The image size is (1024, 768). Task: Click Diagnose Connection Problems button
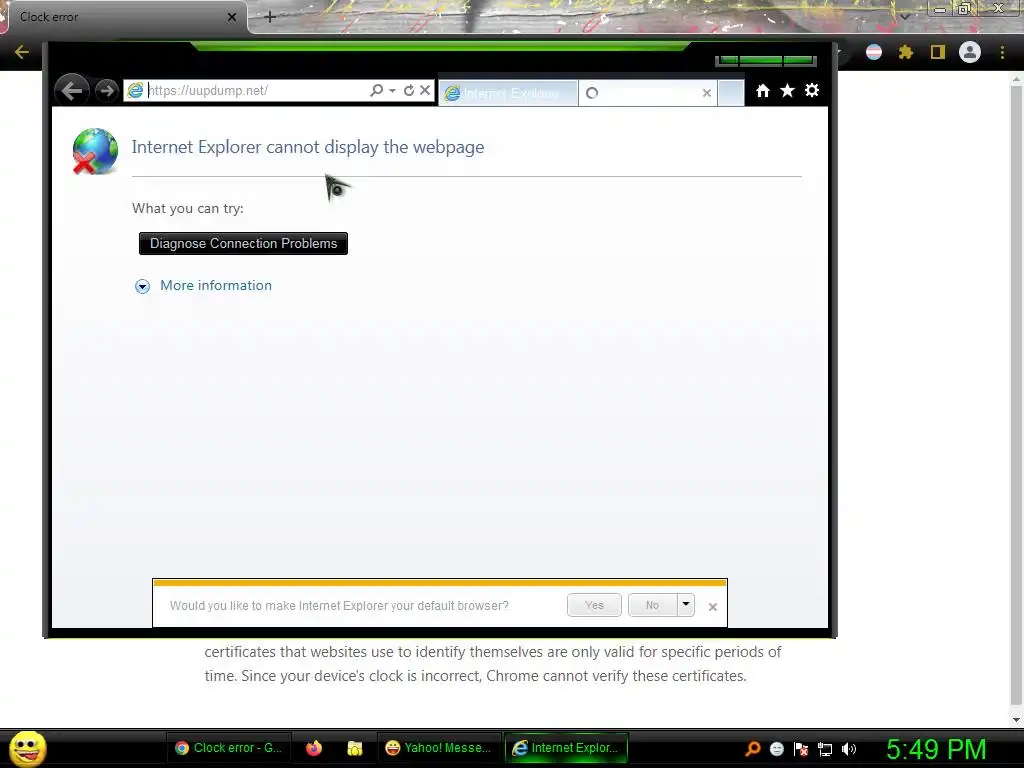(244, 244)
